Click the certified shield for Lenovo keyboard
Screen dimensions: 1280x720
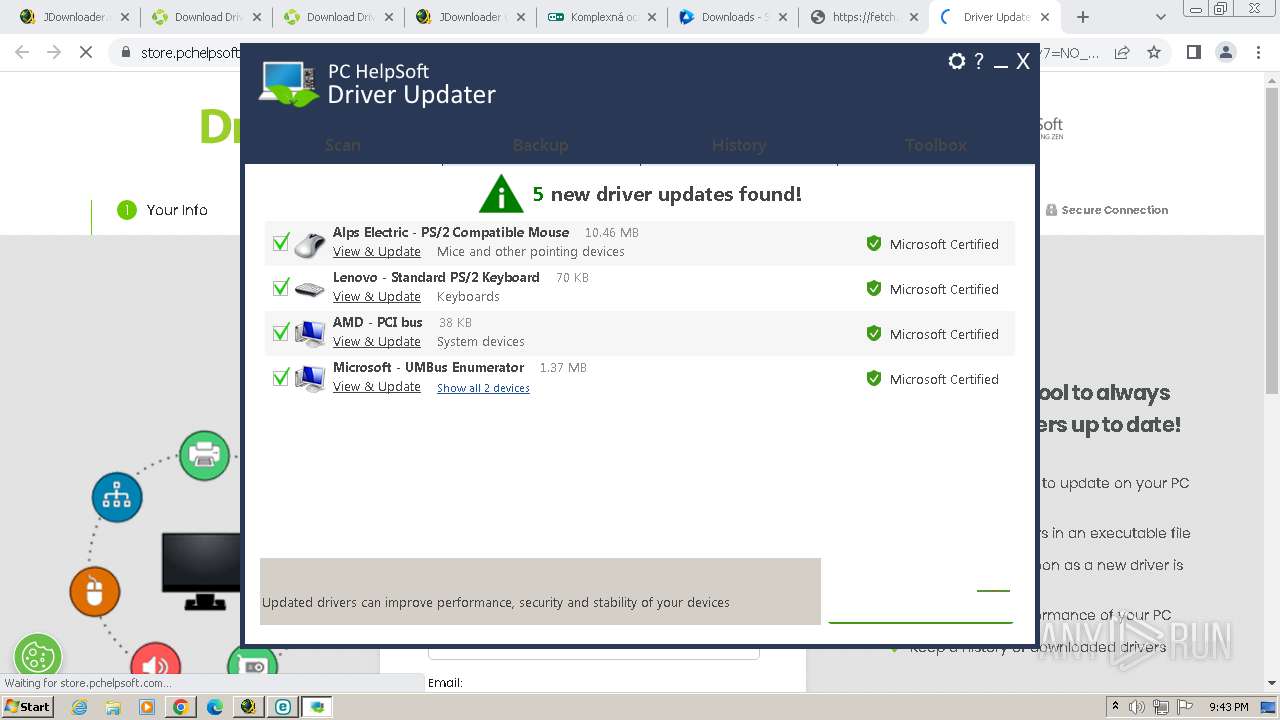[874, 288]
